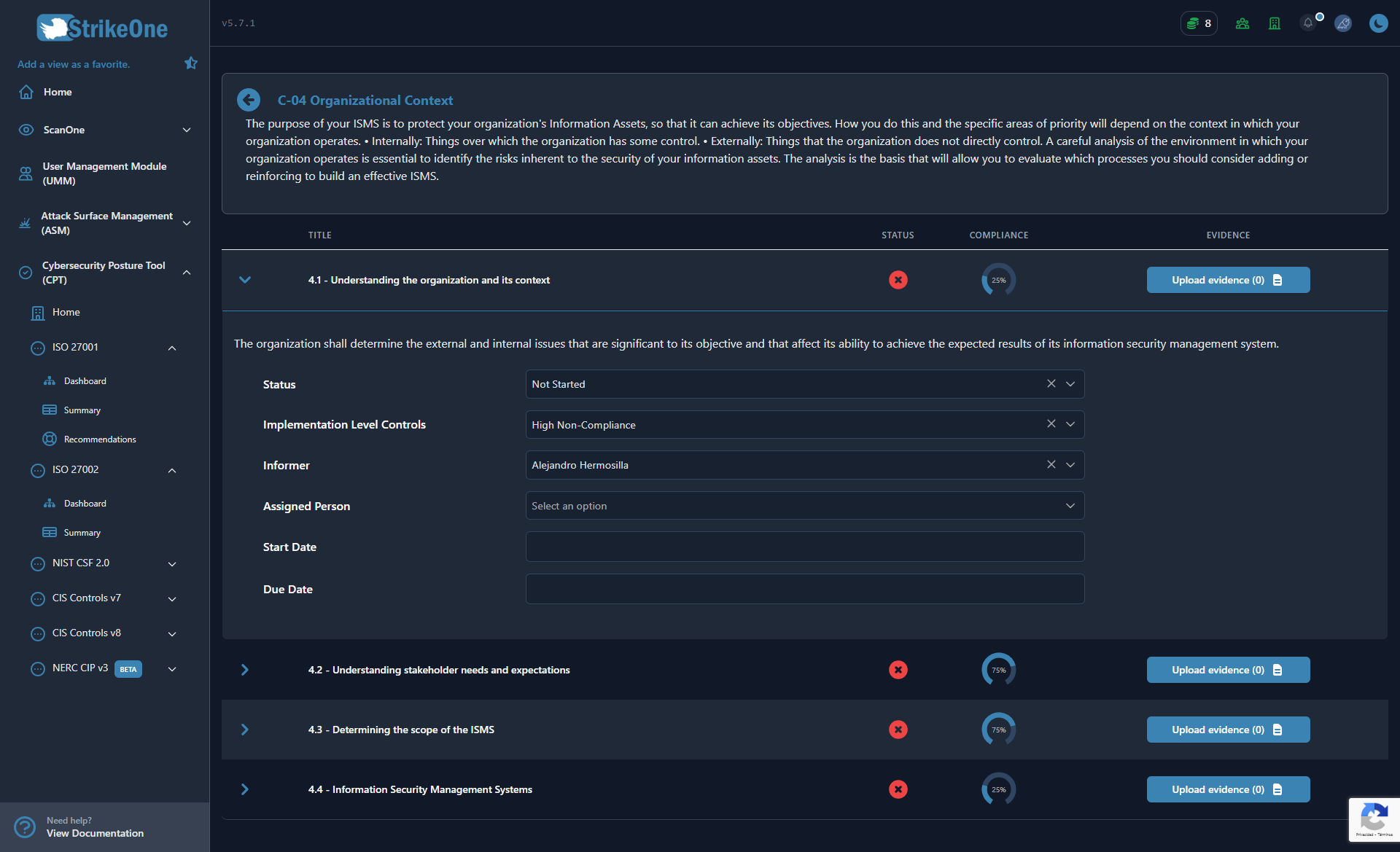Open ISO 27002 Summary menu item
The height and width of the screenshot is (852, 1400).
point(82,533)
